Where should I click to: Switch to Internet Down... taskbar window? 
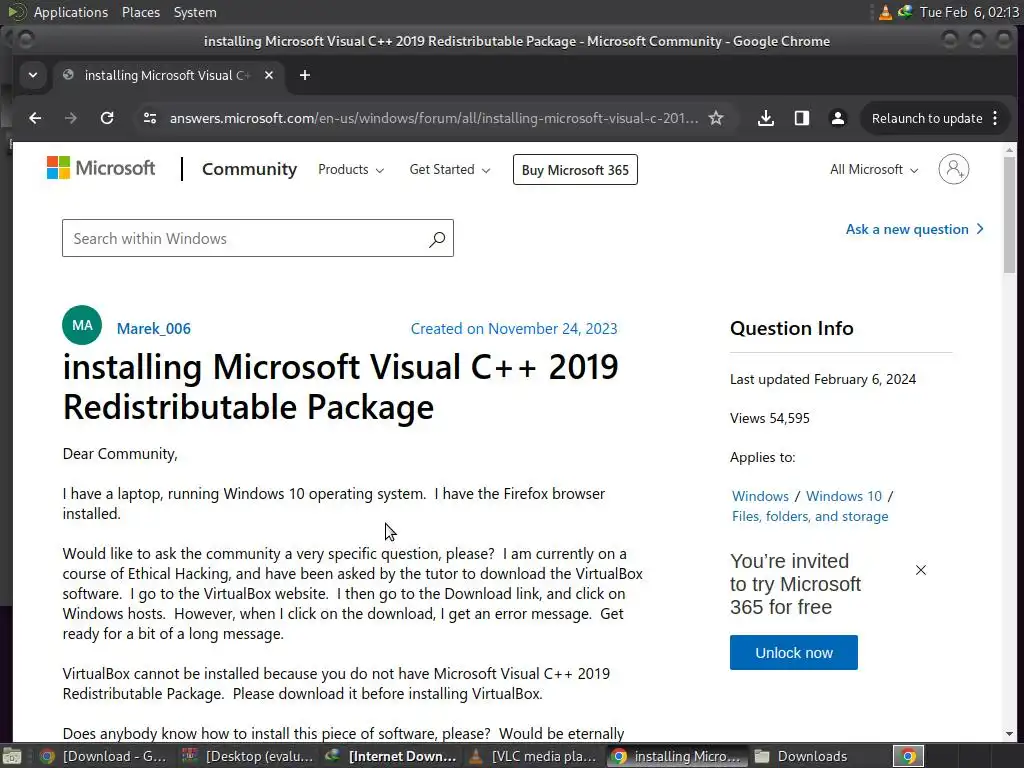click(391, 756)
